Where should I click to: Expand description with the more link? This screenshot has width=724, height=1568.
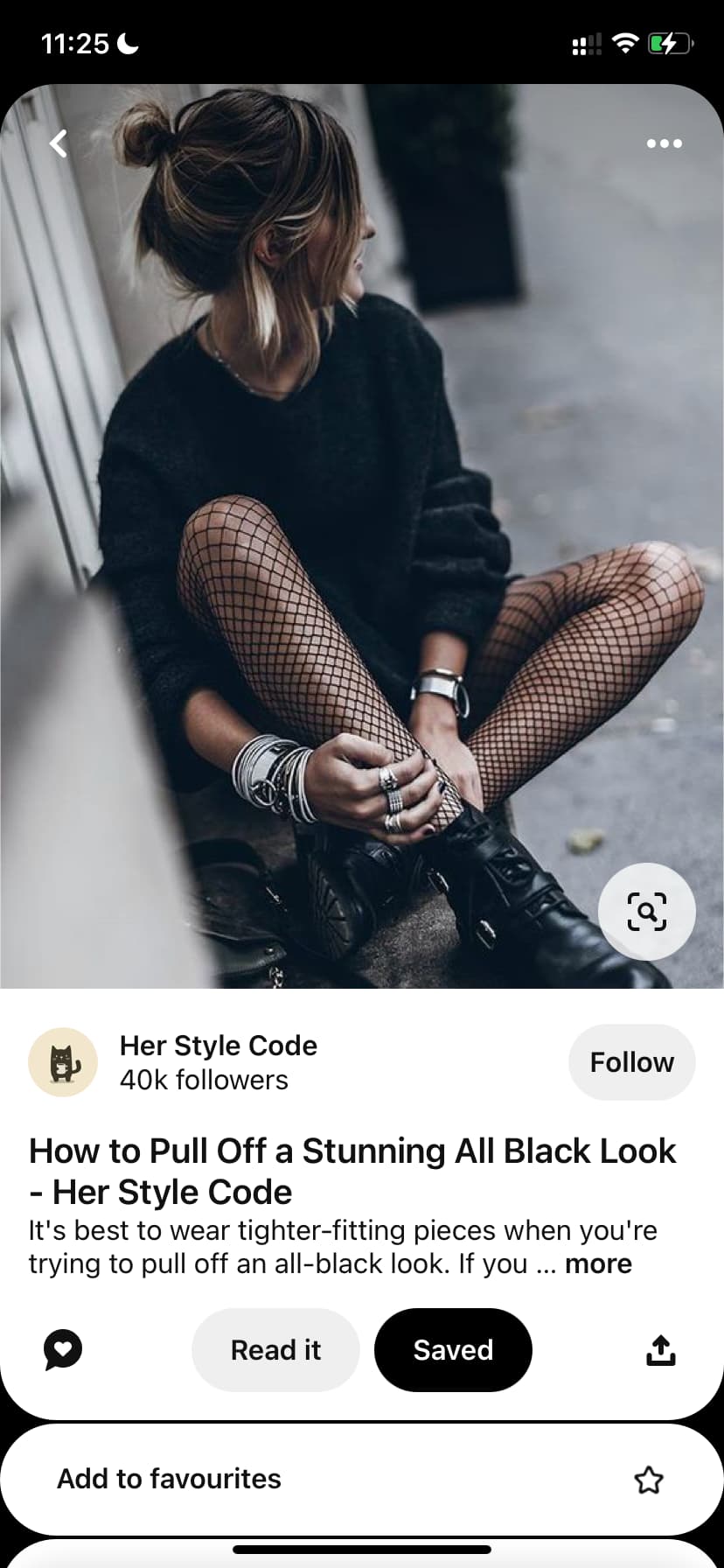pos(598,1264)
